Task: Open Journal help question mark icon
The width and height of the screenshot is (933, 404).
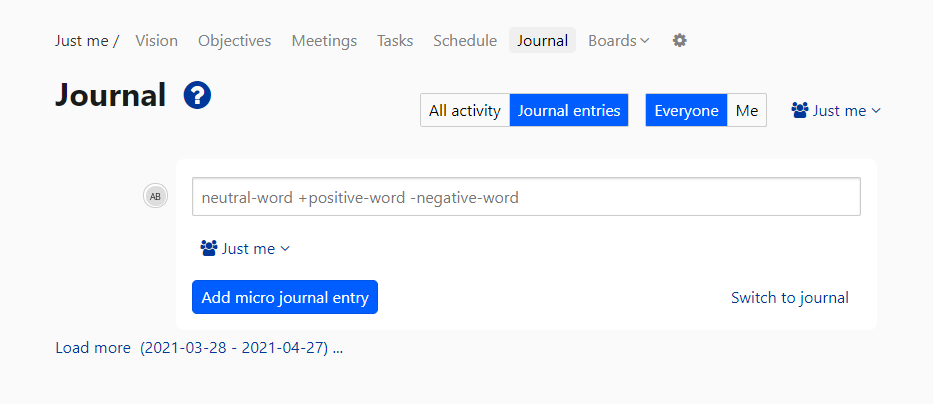Action: coord(197,95)
